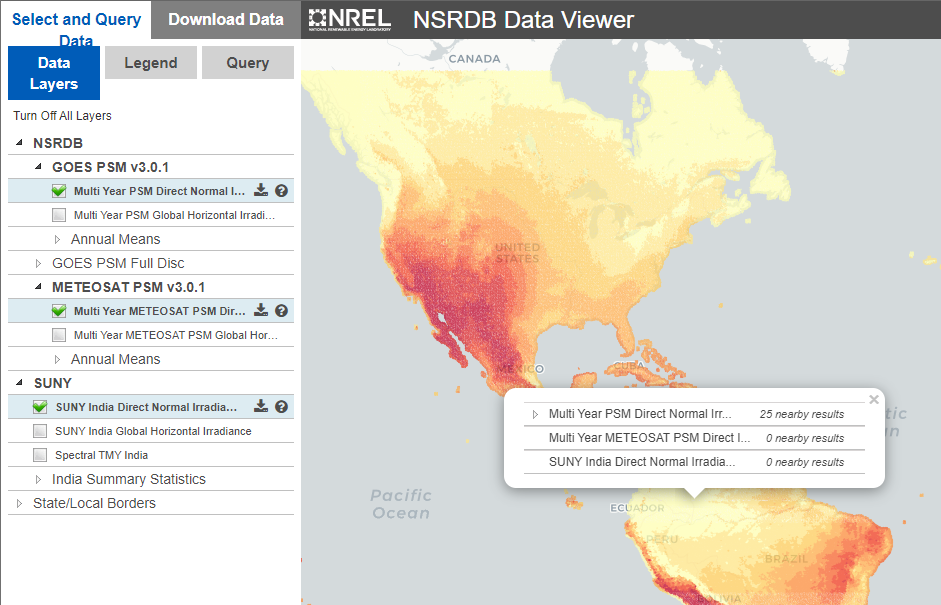Open help for SUNY India Direct Normal layer
The height and width of the screenshot is (605, 941).
(x=281, y=406)
